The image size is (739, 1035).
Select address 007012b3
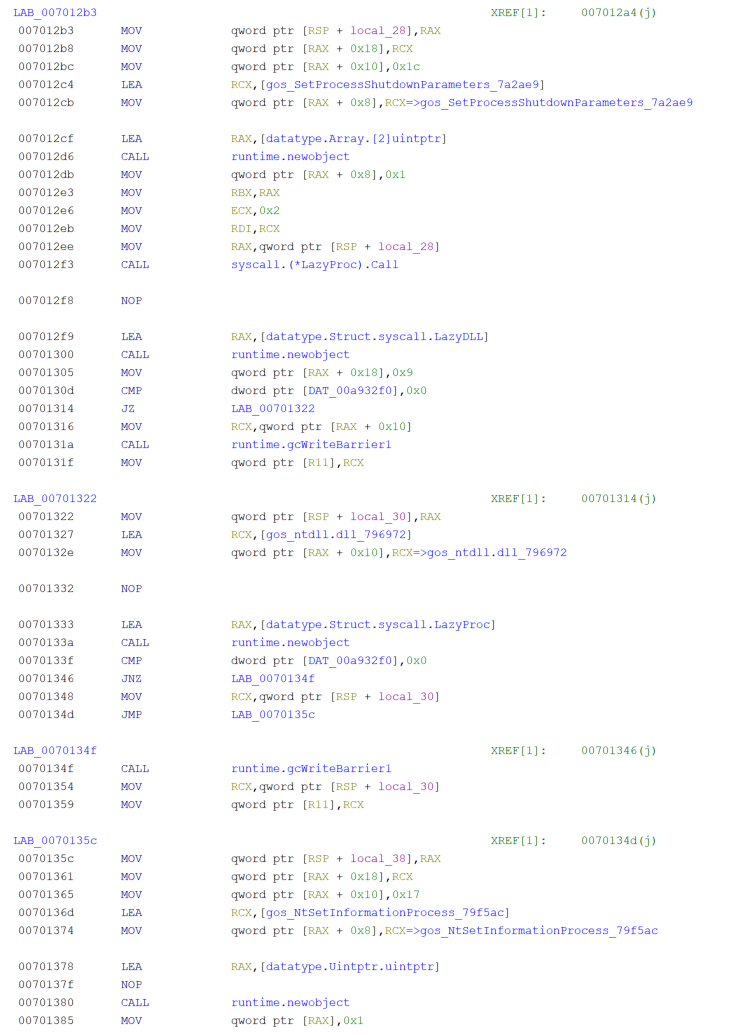[46, 30]
